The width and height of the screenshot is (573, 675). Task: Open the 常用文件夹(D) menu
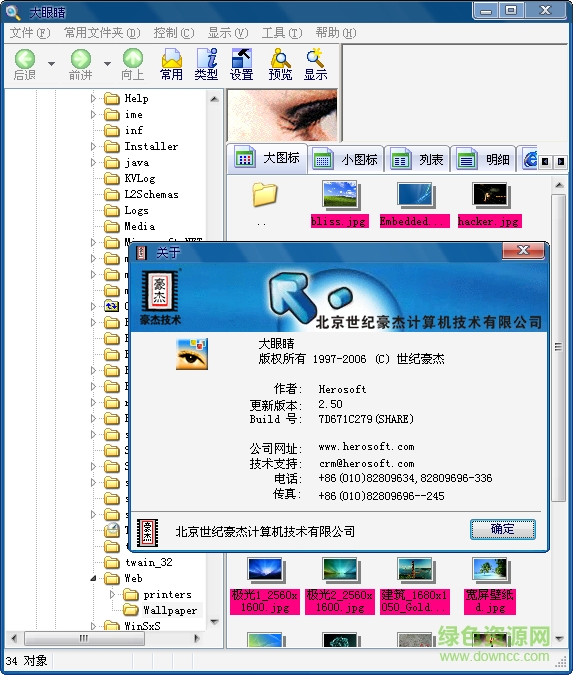coord(102,33)
